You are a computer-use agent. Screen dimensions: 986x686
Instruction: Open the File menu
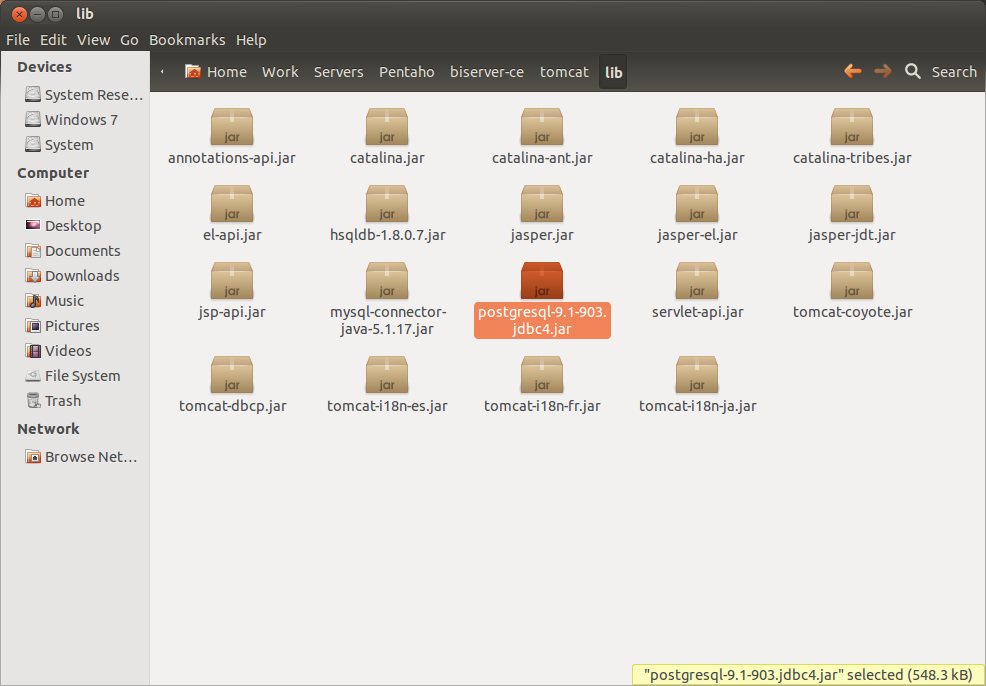18,40
